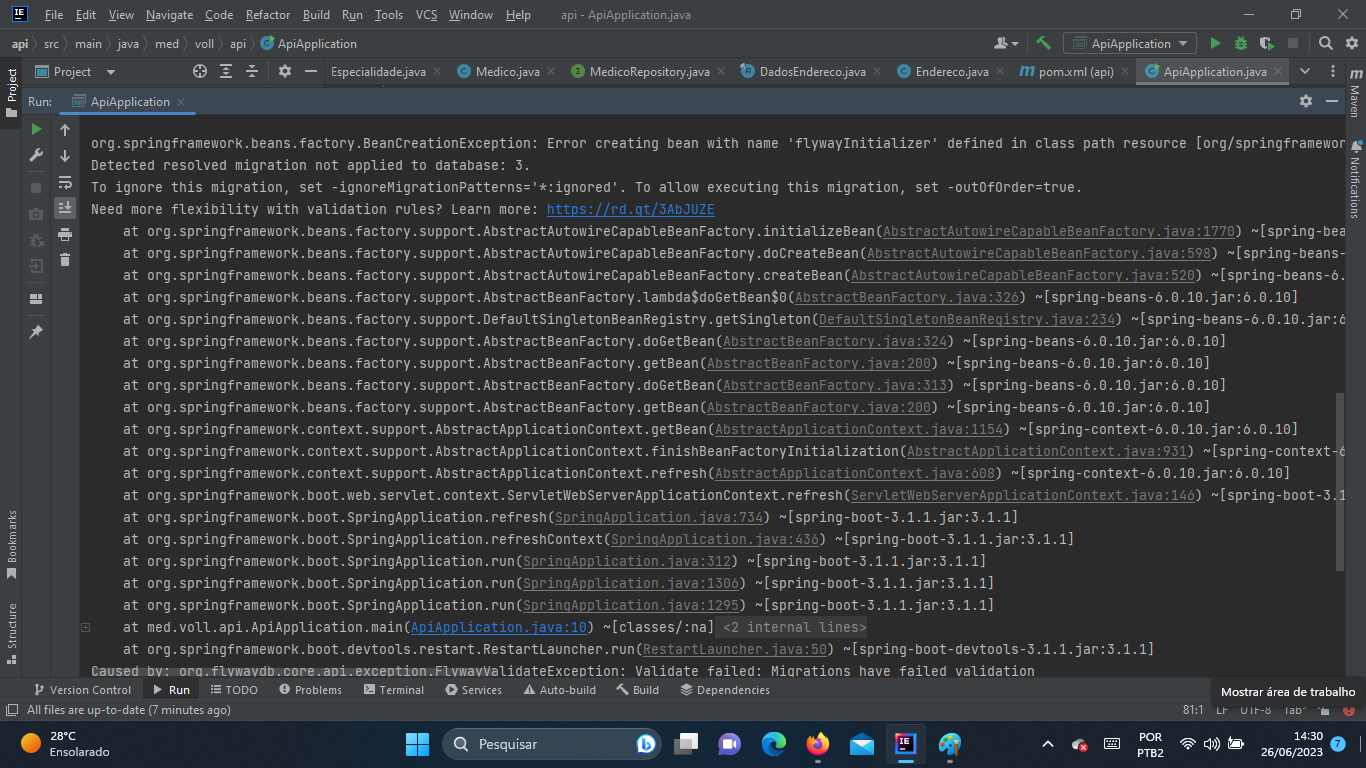Close the ApiApplication.java editor tab
The image size is (1366, 768).
(x=1279, y=72)
